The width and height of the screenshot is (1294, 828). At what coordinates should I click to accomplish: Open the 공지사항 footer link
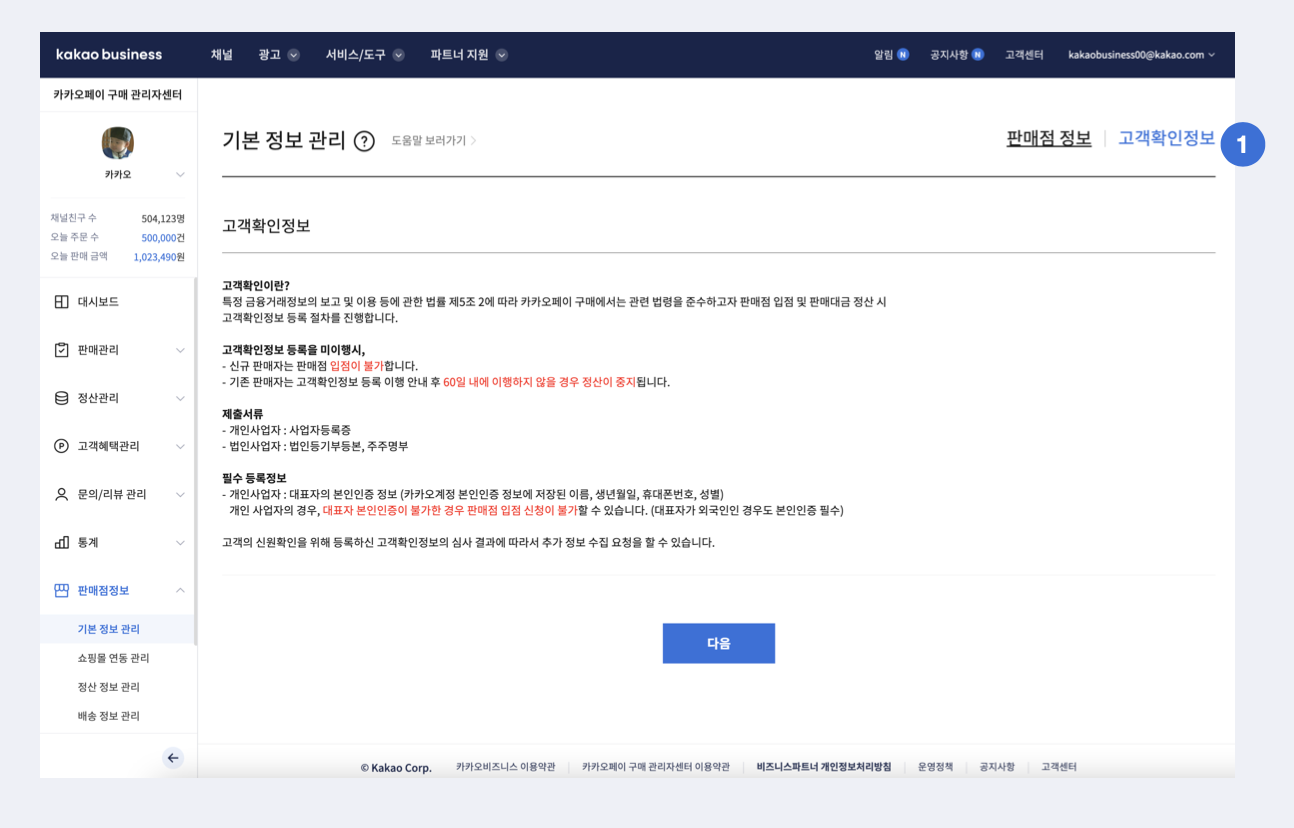(x=997, y=767)
